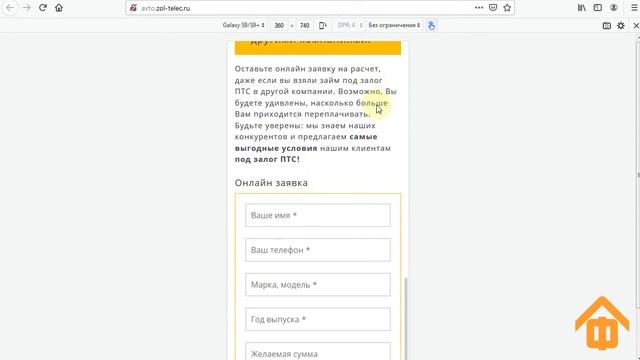
Task: Bookmark this page with the star
Action: point(507,8)
